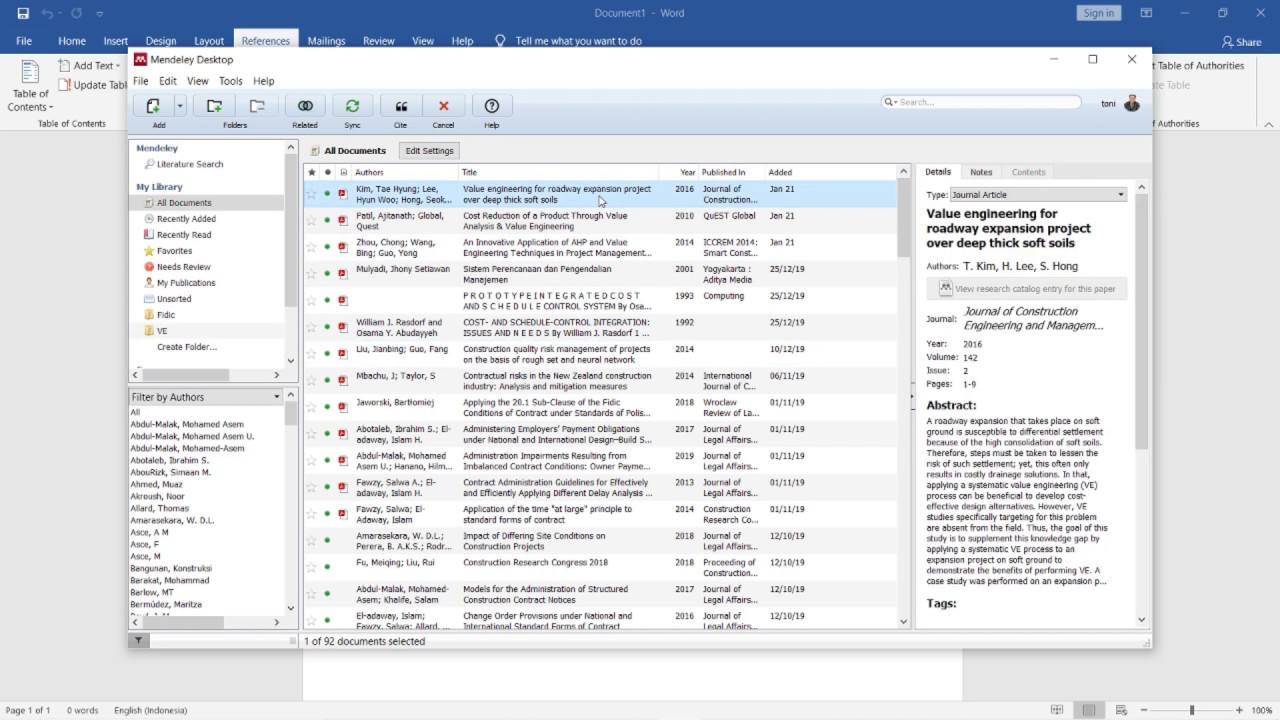Image resolution: width=1280 pixels, height=720 pixels.
Task: Click Word zoom in plus icon
Action: point(1239,710)
